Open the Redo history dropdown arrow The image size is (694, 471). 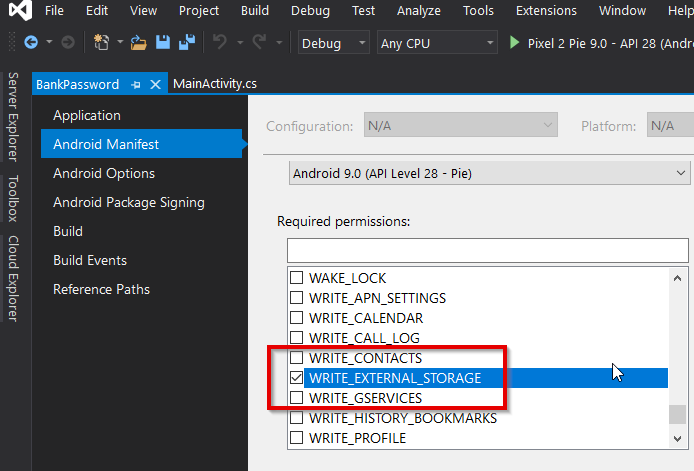click(279, 43)
